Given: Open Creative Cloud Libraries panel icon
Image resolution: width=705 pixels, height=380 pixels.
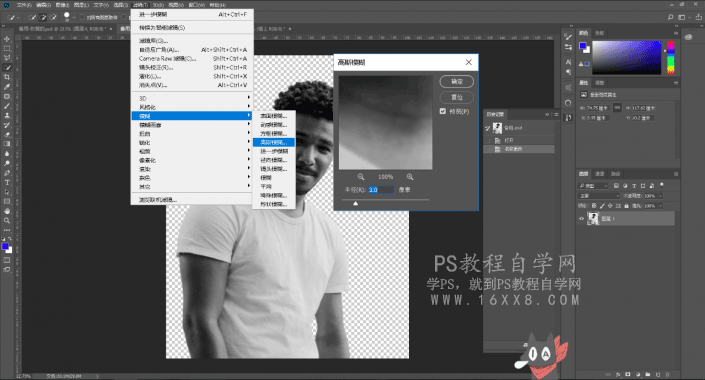Looking at the screenshot, I should point(688,37).
